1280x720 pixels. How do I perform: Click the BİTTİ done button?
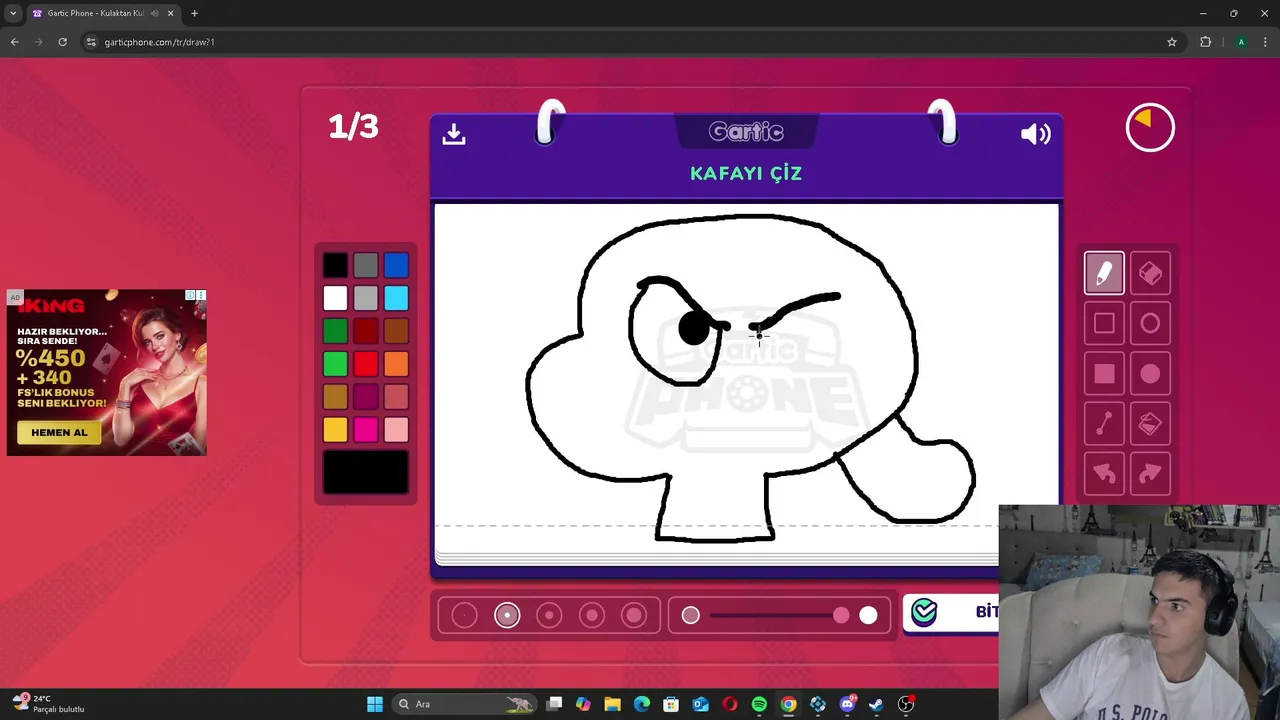click(951, 613)
